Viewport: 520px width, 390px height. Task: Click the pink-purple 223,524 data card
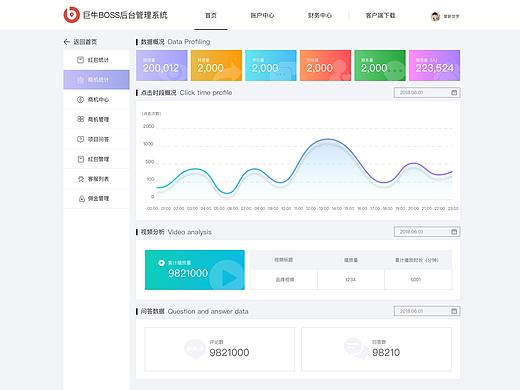[x=434, y=65]
